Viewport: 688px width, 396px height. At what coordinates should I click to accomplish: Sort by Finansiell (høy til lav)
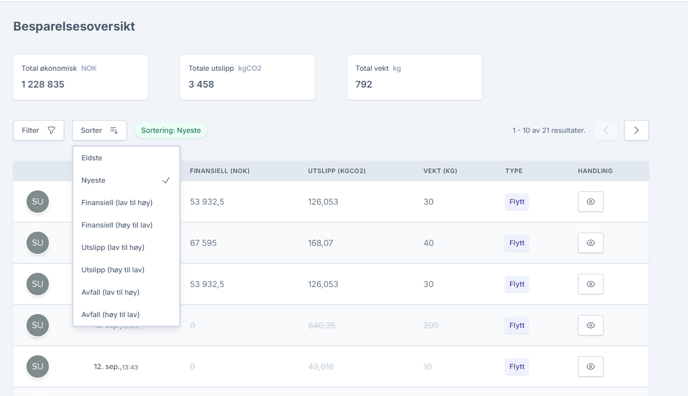pyautogui.click(x=126, y=225)
